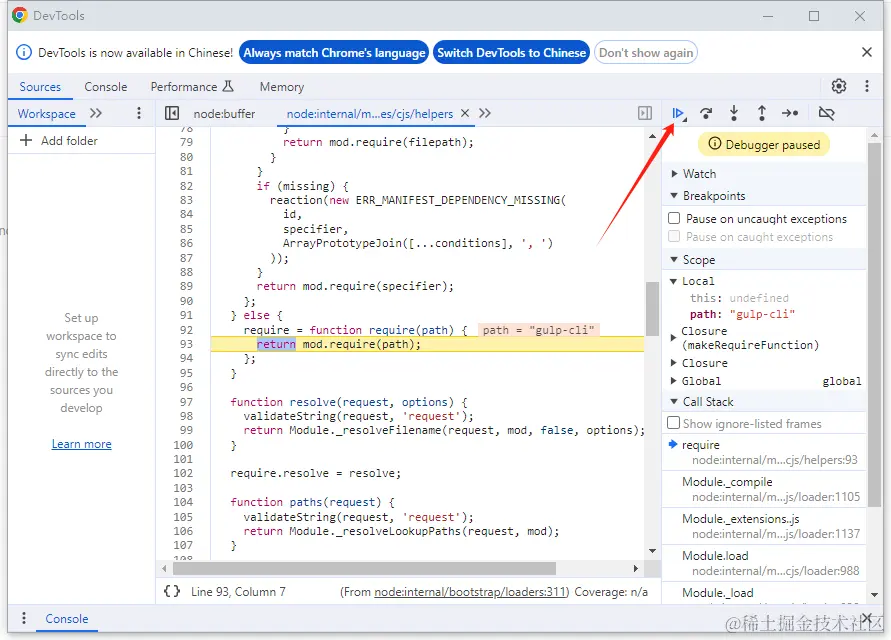891x640 pixels.
Task: Toggle Pause on caught exceptions
Action: (x=674, y=236)
